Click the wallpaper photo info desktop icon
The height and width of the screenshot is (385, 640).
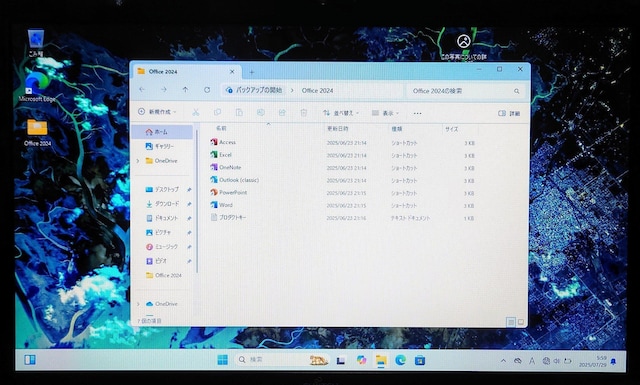464,47
